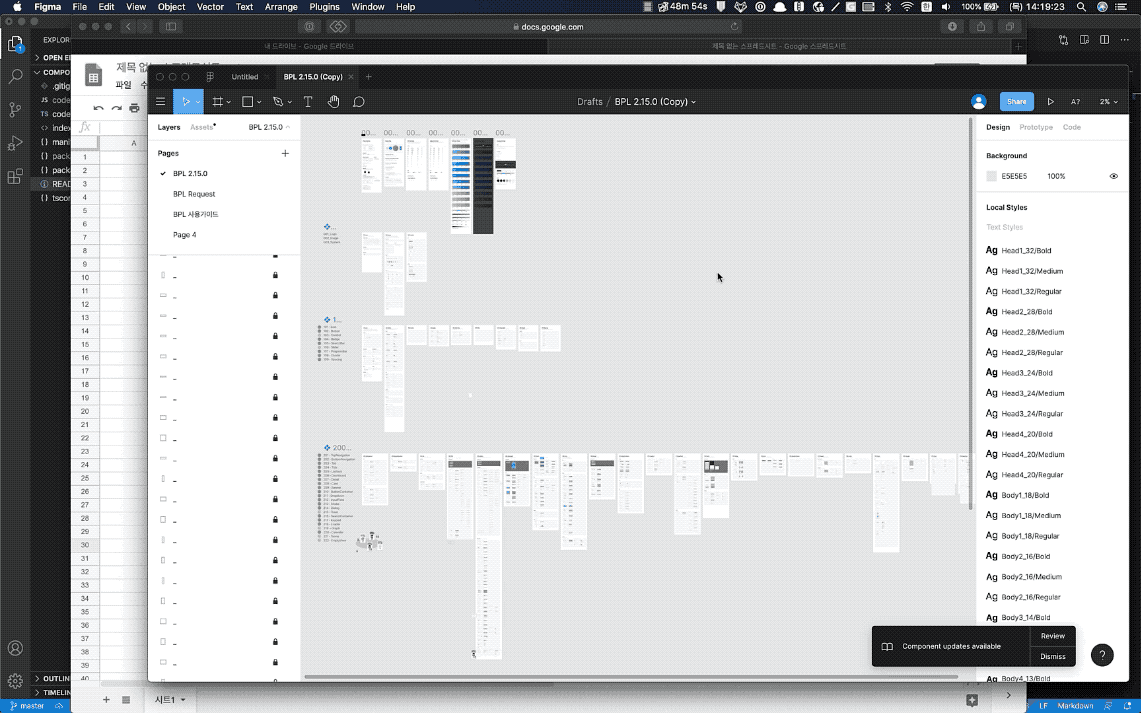This screenshot has height=713, width=1141.
Task: Open Plugins menu in menu bar
Action: (x=324, y=7)
